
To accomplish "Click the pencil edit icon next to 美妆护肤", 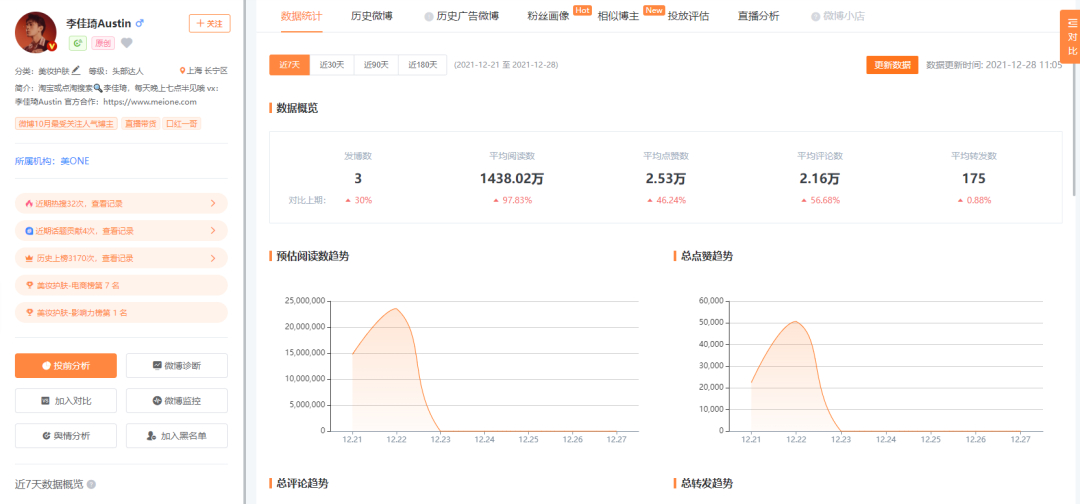I will pyautogui.click(x=76, y=70).
